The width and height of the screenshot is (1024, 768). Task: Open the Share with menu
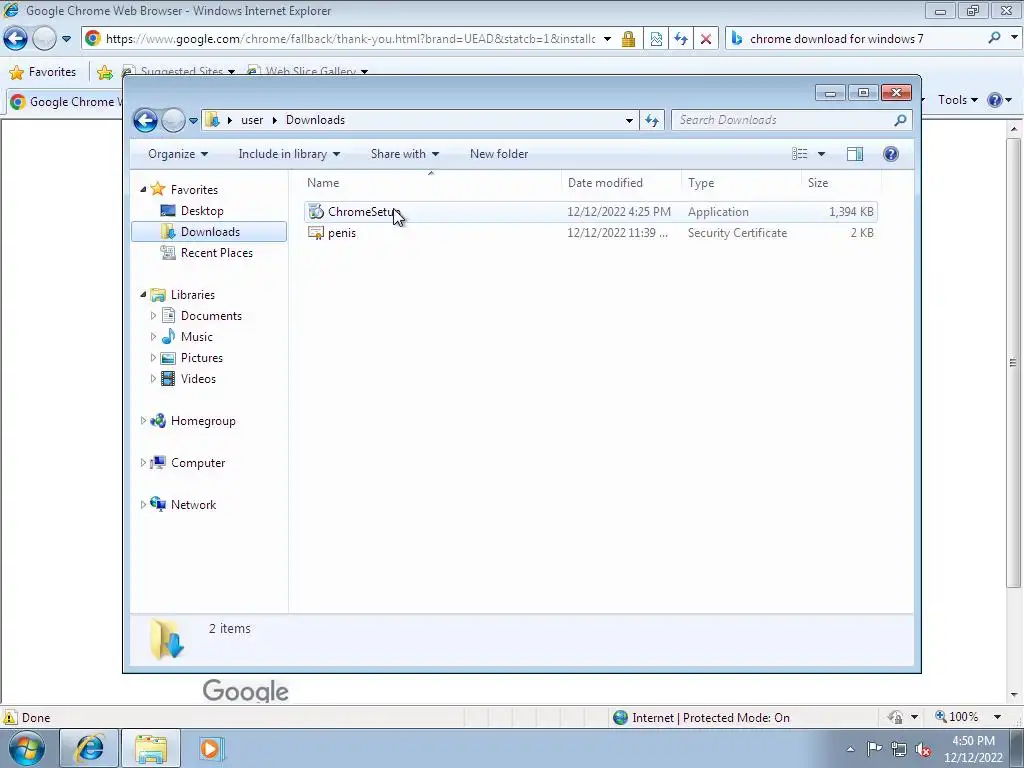405,154
